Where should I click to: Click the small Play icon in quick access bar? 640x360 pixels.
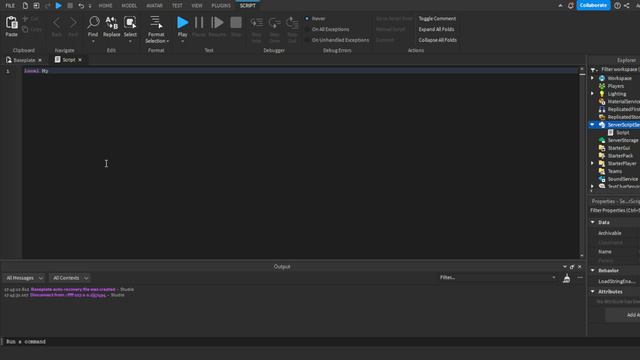click(58, 5)
